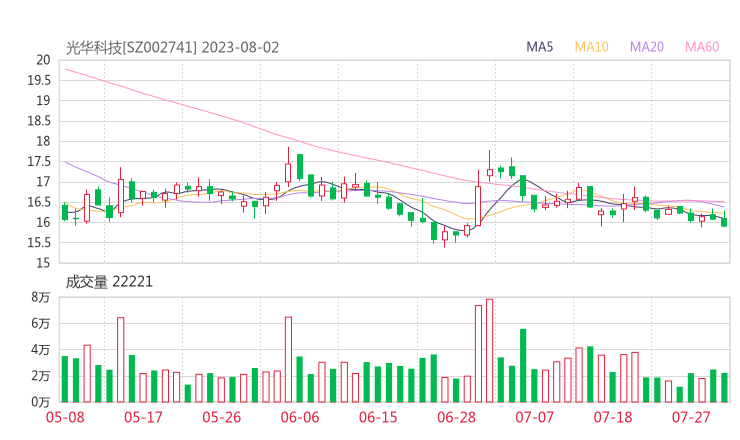Click the volume axis label 8万

pyautogui.click(x=41, y=297)
